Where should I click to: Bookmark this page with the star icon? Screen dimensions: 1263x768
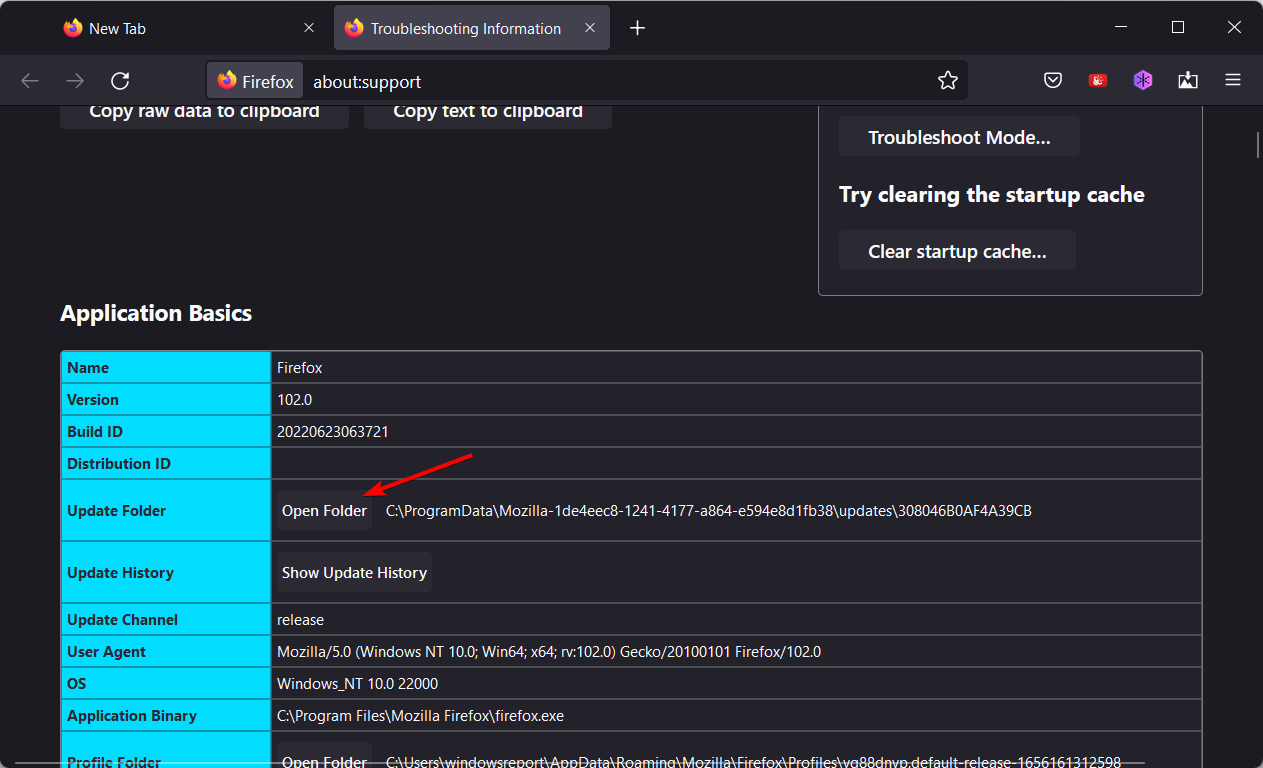(948, 81)
